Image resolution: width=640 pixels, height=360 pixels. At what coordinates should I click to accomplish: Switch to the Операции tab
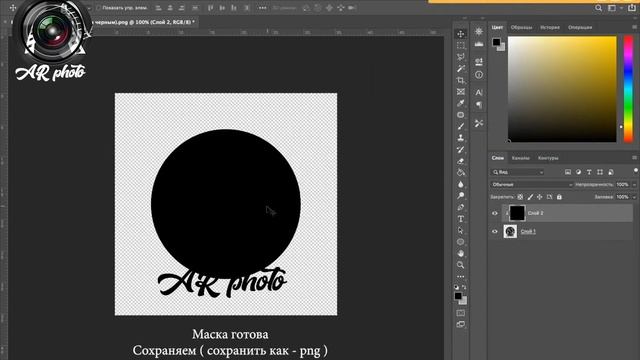pyautogui.click(x=580, y=27)
